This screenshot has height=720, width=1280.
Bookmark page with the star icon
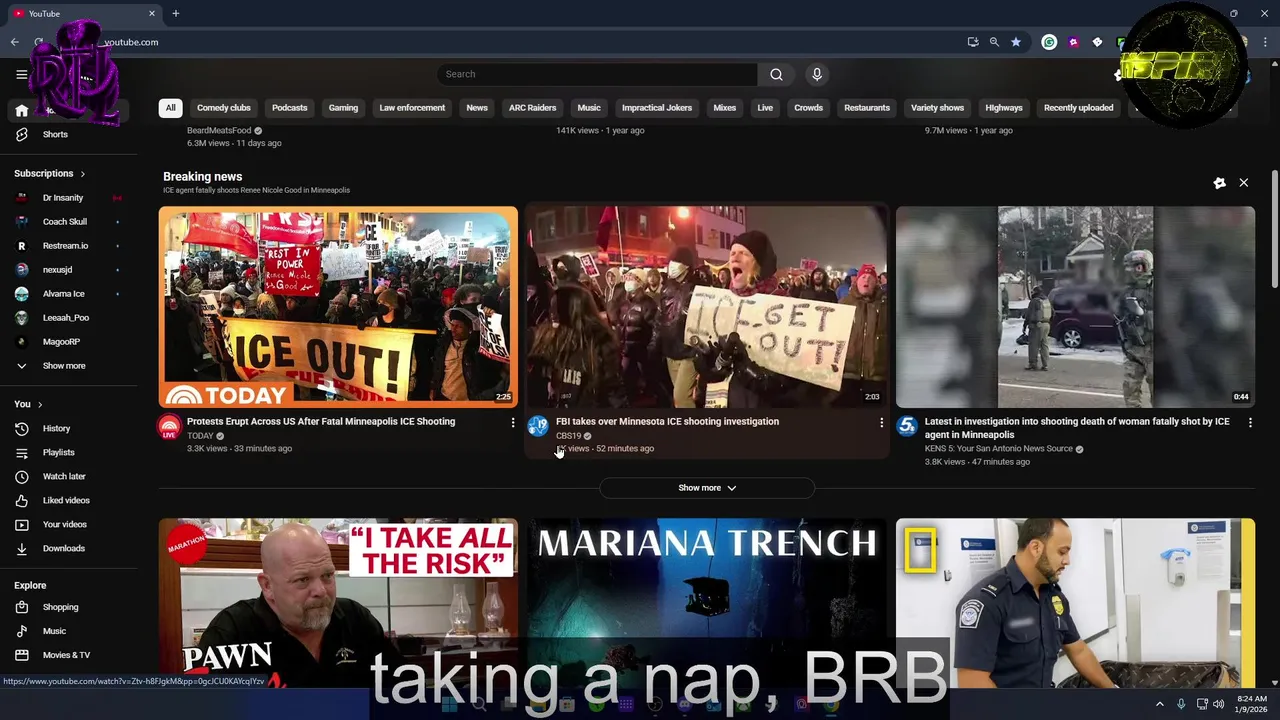coord(1016,42)
